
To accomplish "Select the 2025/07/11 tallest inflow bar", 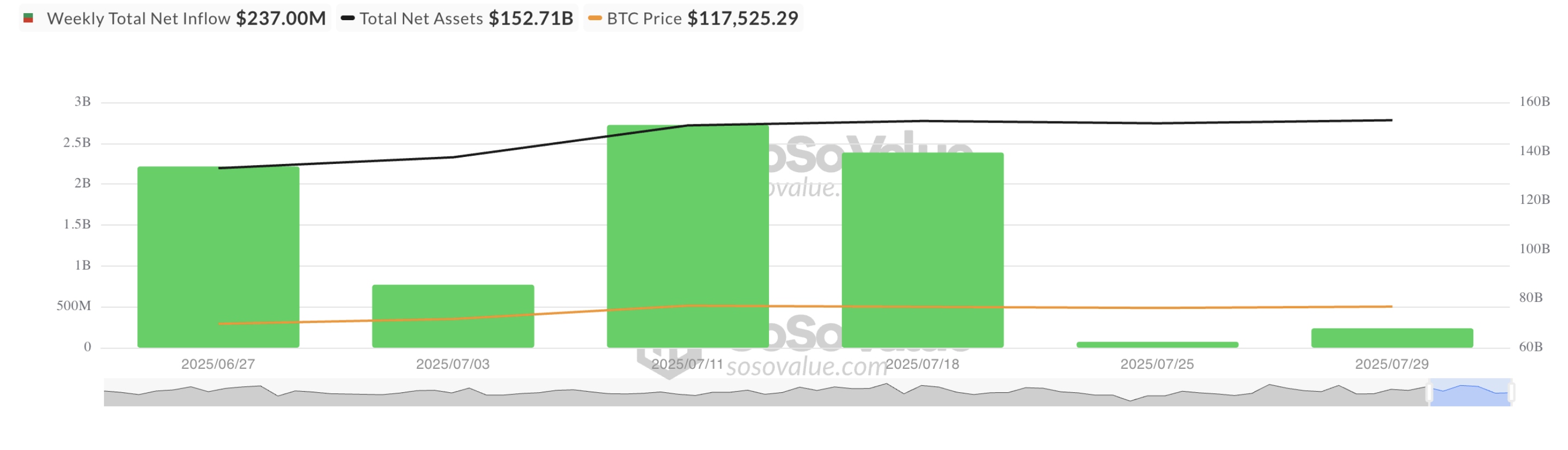I will pos(688,236).
